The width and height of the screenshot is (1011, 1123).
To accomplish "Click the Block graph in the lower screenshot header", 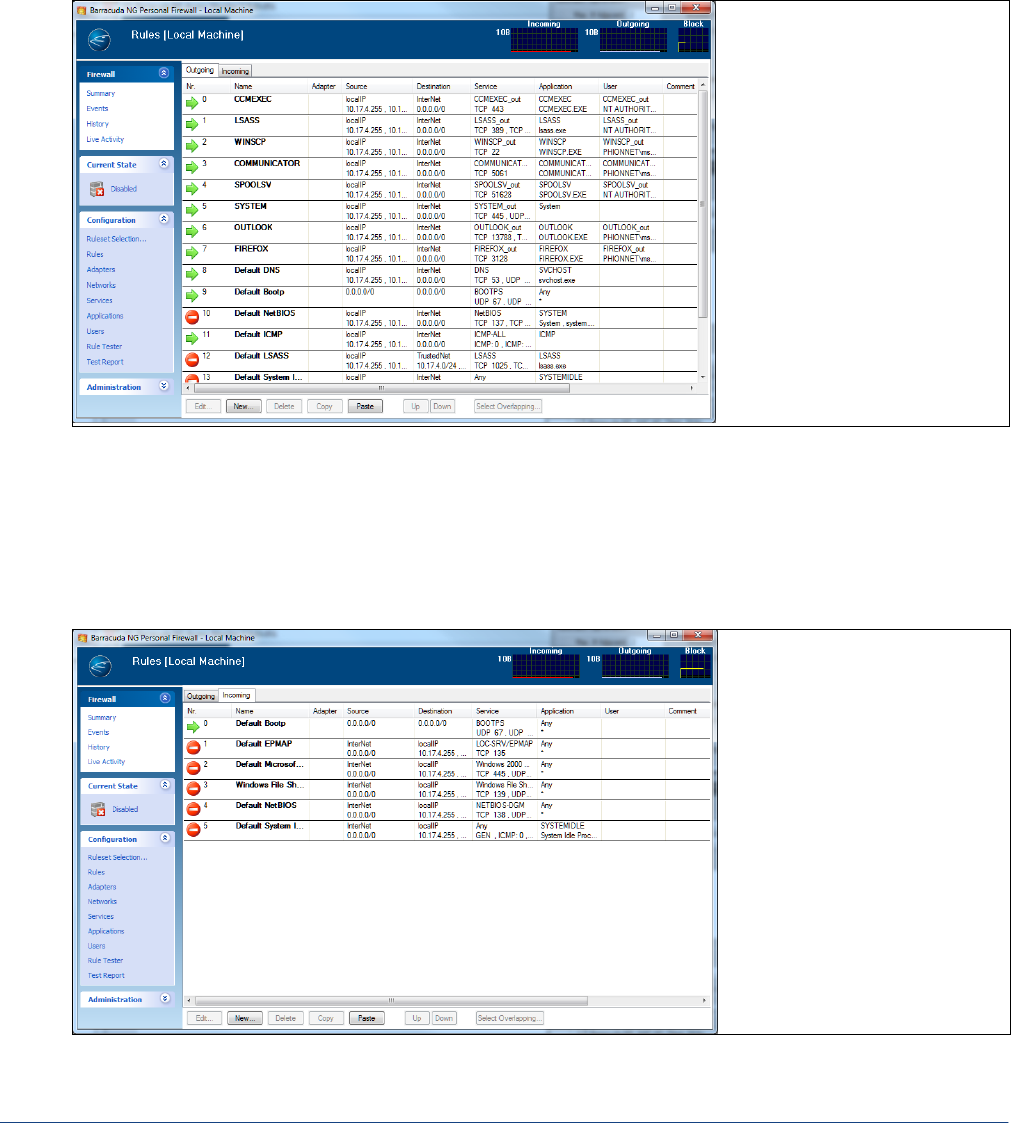I will point(695,666).
